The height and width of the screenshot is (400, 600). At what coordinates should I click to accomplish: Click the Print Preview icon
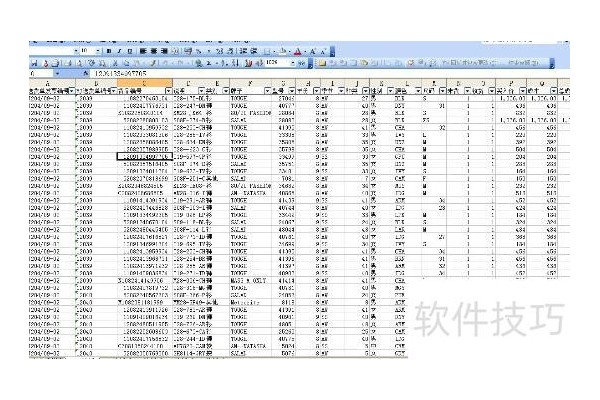pos(79,63)
